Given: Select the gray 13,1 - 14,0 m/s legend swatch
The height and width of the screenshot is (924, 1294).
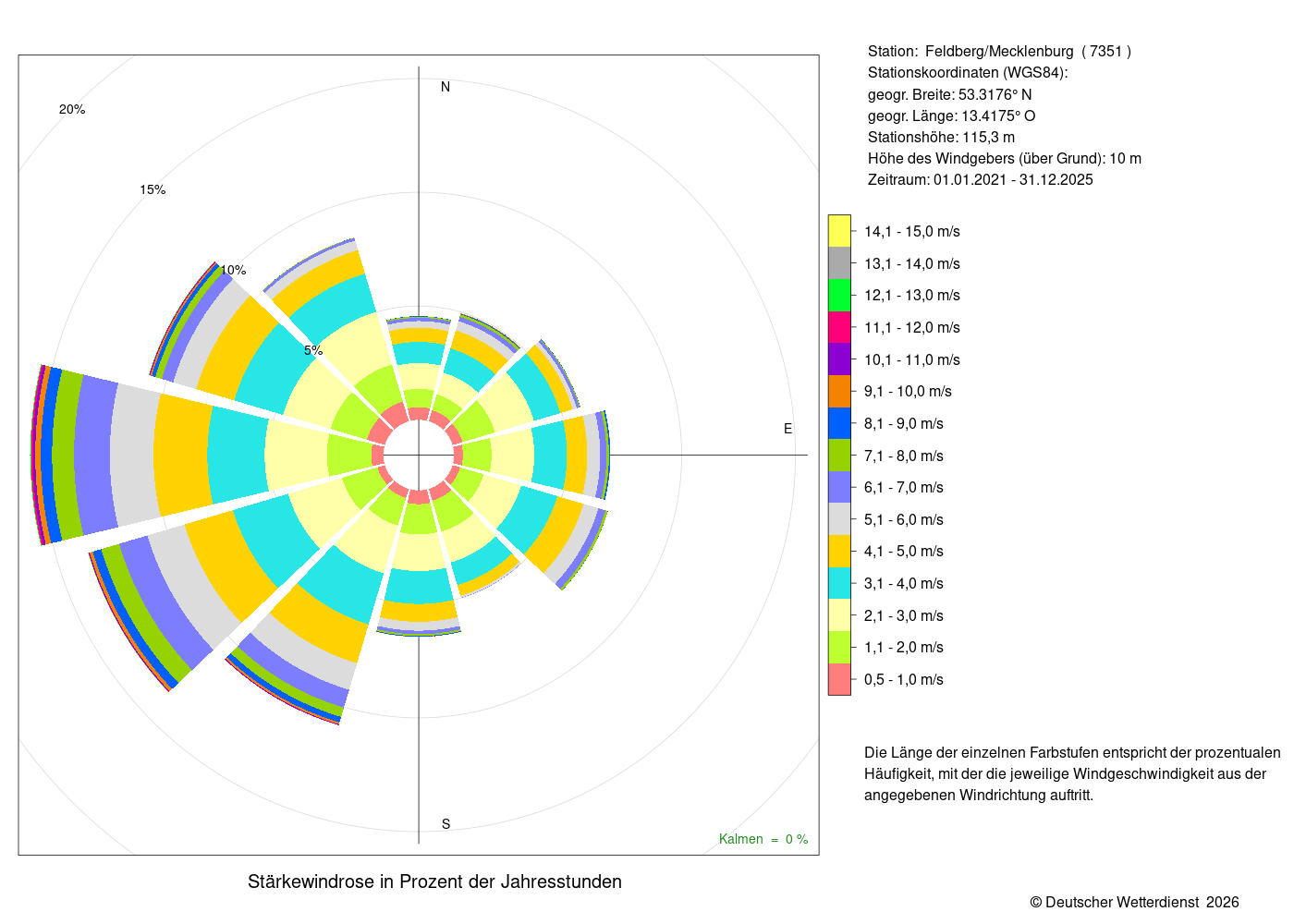Looking at the screenshot, I should point(839,263).
